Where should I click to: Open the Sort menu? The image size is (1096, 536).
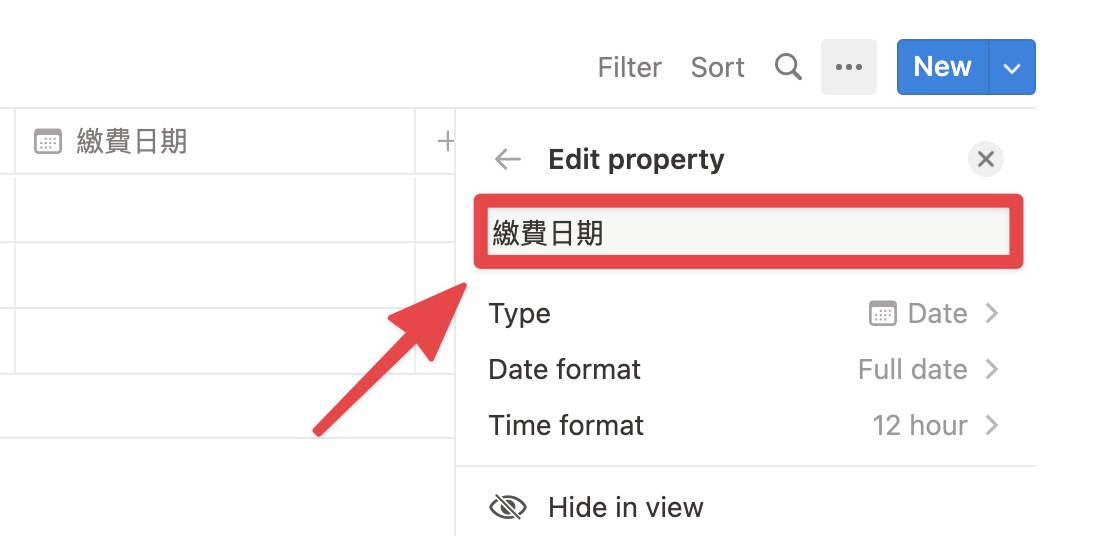click(x=717, y=67)
